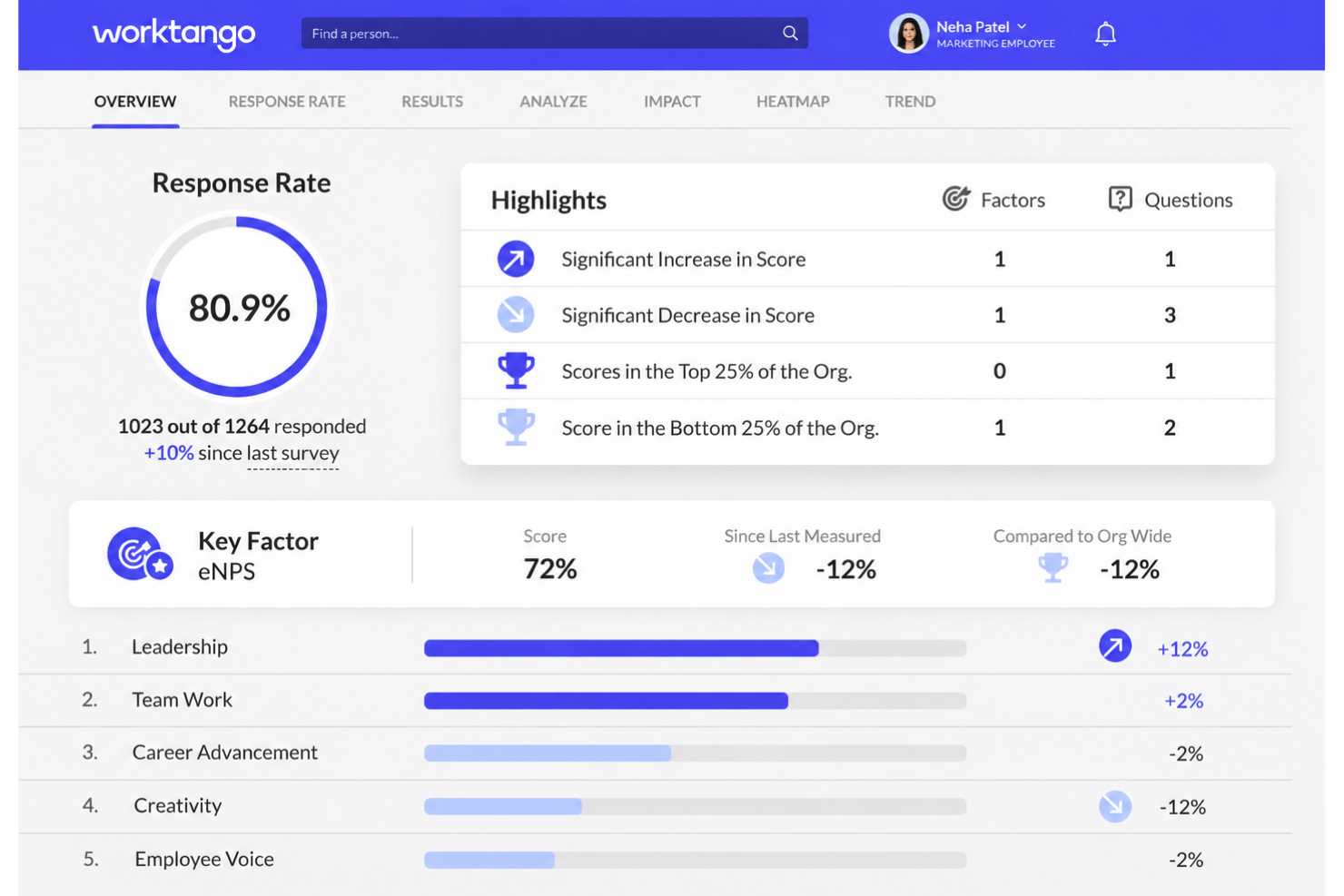Click the Top 25% trophy icon
1344x896 pixels.
[516, 370]
